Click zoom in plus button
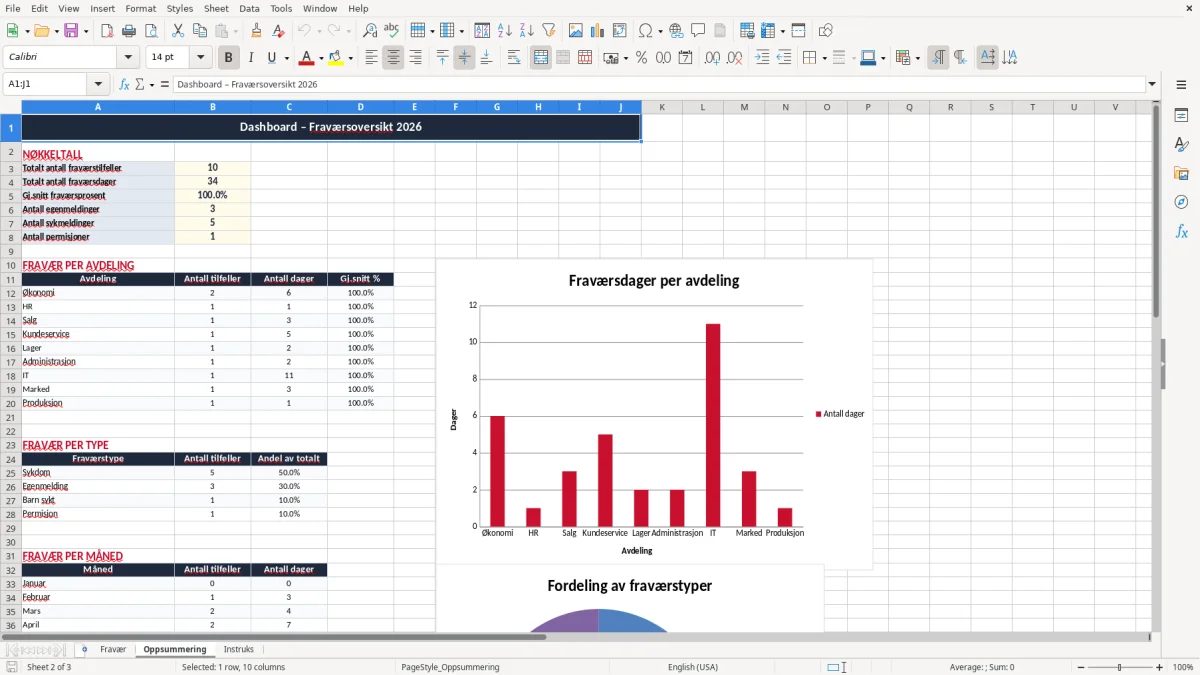 (x=1160, y=667)
